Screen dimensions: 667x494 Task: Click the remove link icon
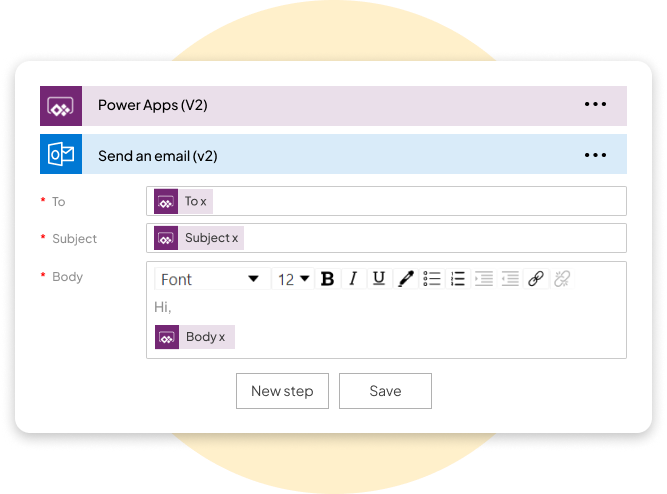pyautogui.click(x=562, y=279)
